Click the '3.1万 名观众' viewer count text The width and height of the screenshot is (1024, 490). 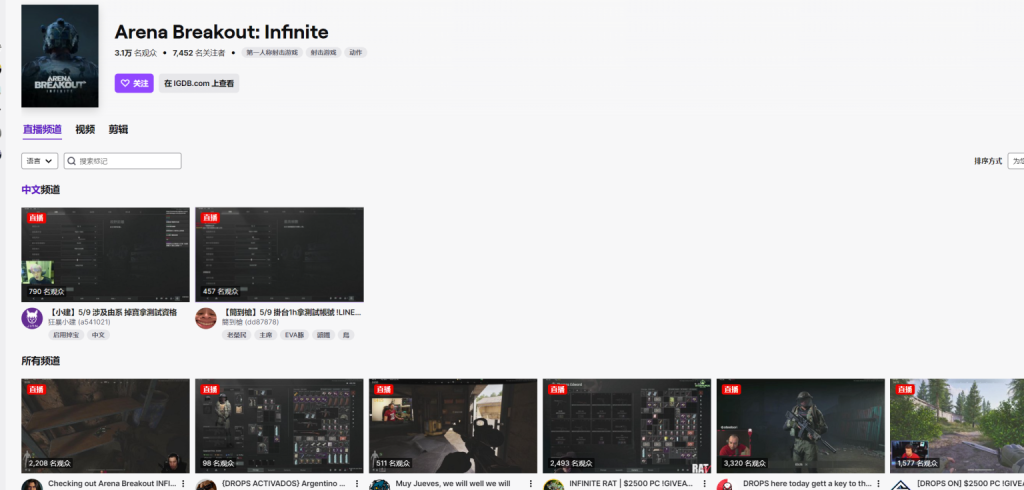coord(136,53)
